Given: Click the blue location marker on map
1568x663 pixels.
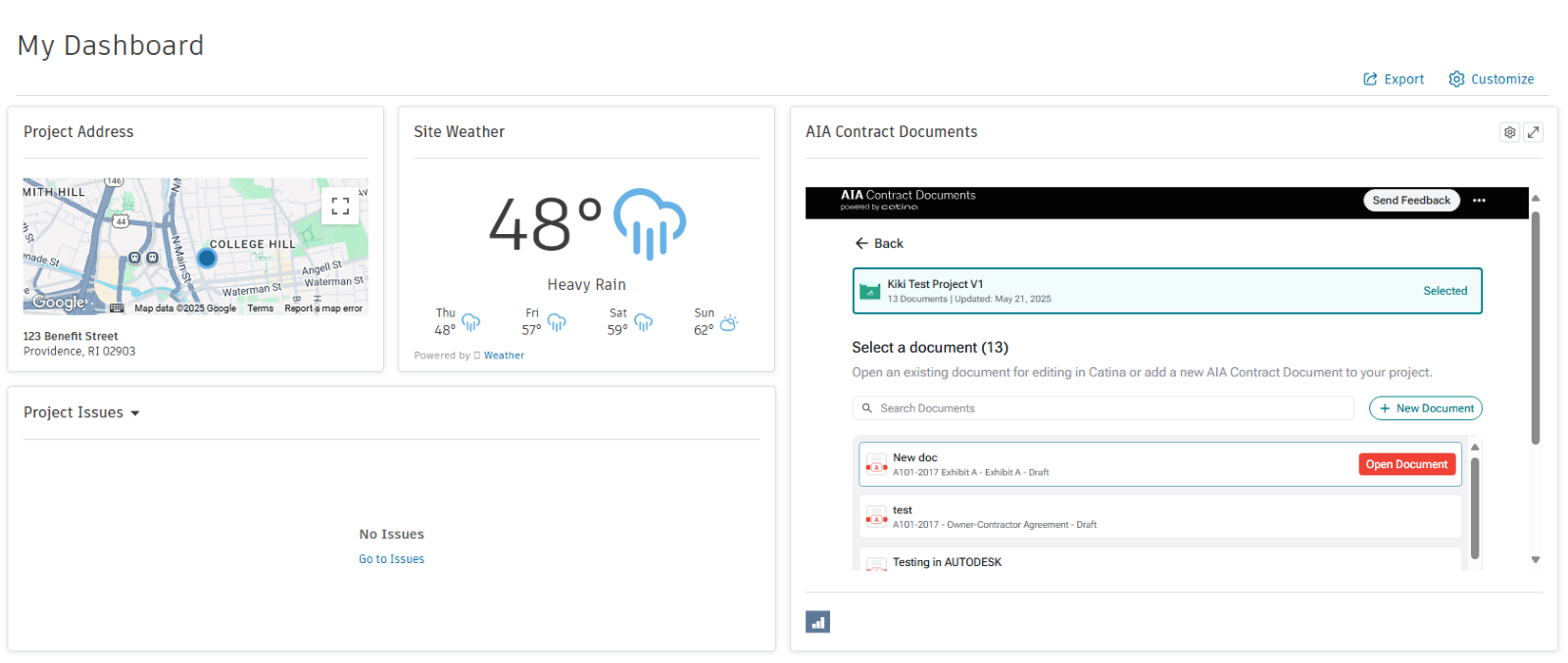Looking at the screenshot, I should click(x=207, y=259).
